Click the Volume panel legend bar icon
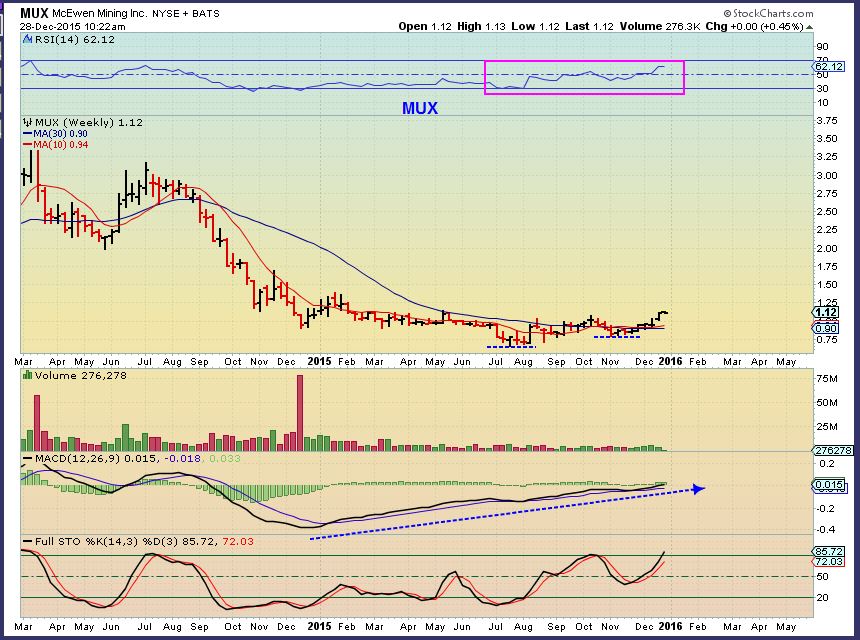Screen dimensions: 860x640 pos(27,375)
